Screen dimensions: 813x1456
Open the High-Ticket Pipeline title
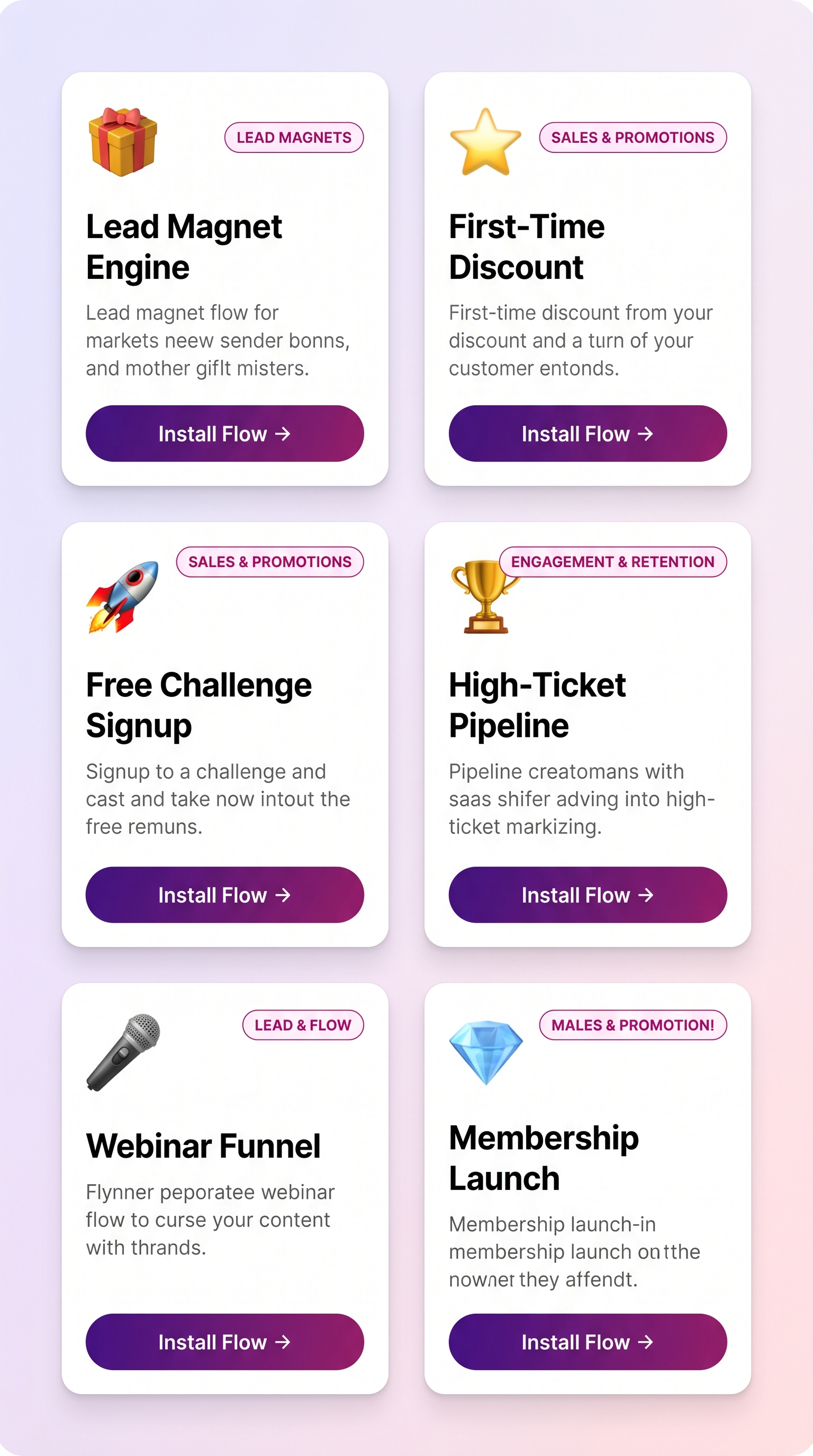click(x=537, y=705)
